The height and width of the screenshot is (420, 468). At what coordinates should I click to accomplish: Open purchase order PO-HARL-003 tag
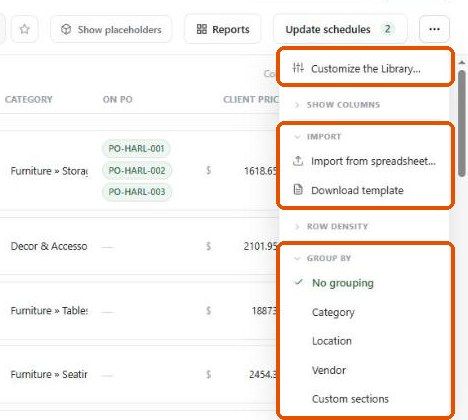pos(137,192)
